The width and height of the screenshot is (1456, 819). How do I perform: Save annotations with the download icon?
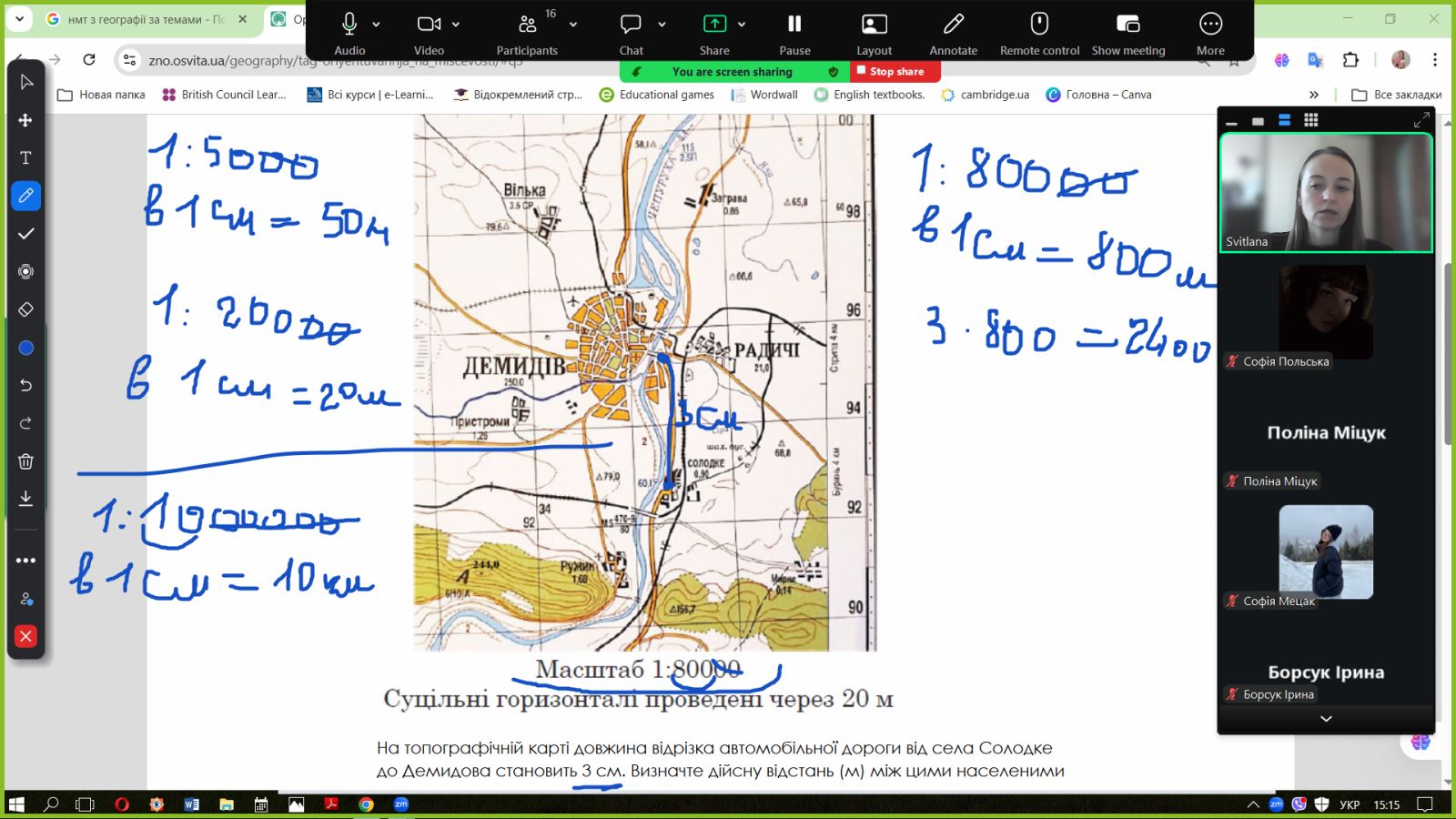click(x=25, y=499)
